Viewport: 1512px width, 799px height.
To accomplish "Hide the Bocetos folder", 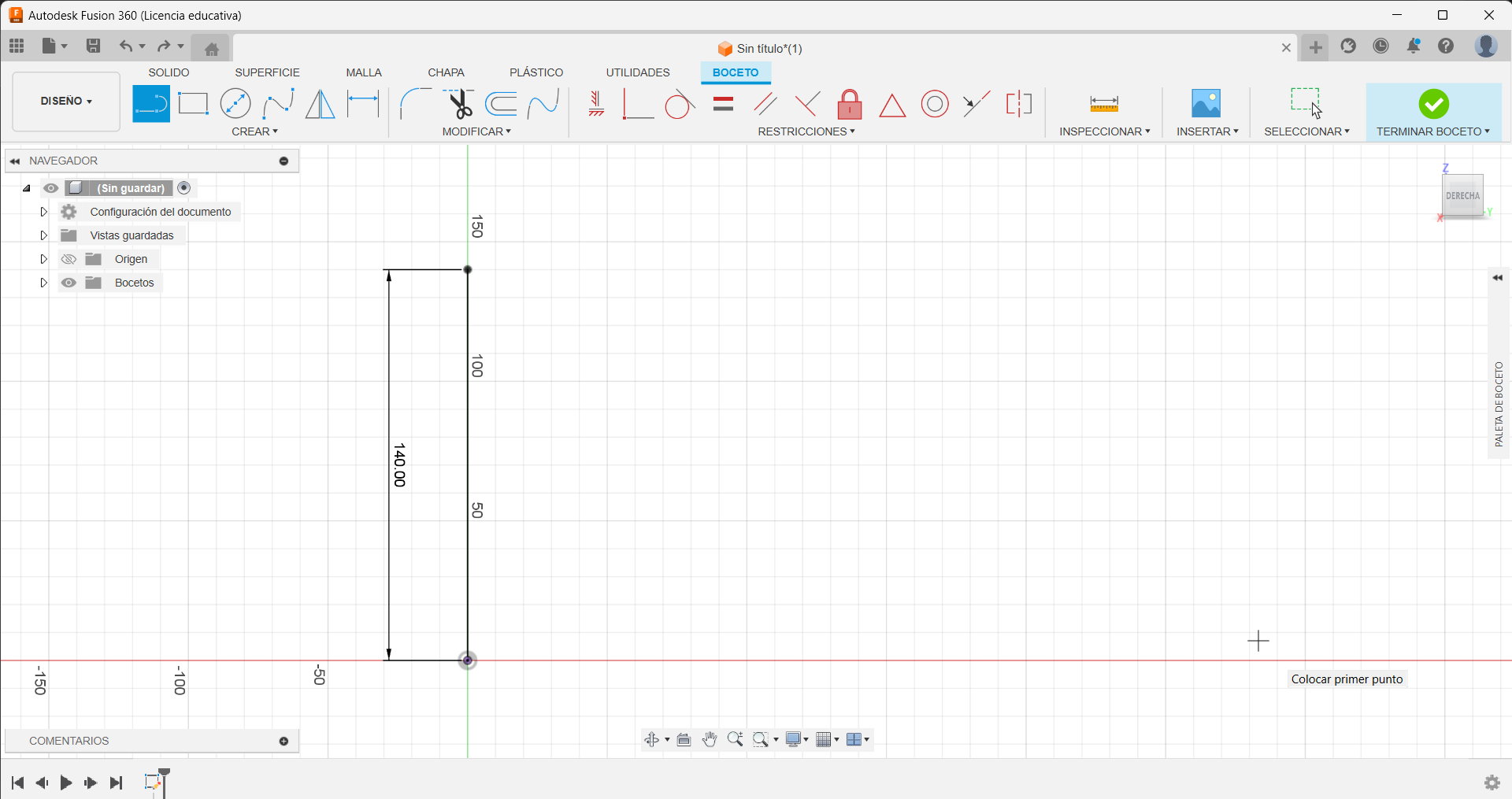I will 69,283.
